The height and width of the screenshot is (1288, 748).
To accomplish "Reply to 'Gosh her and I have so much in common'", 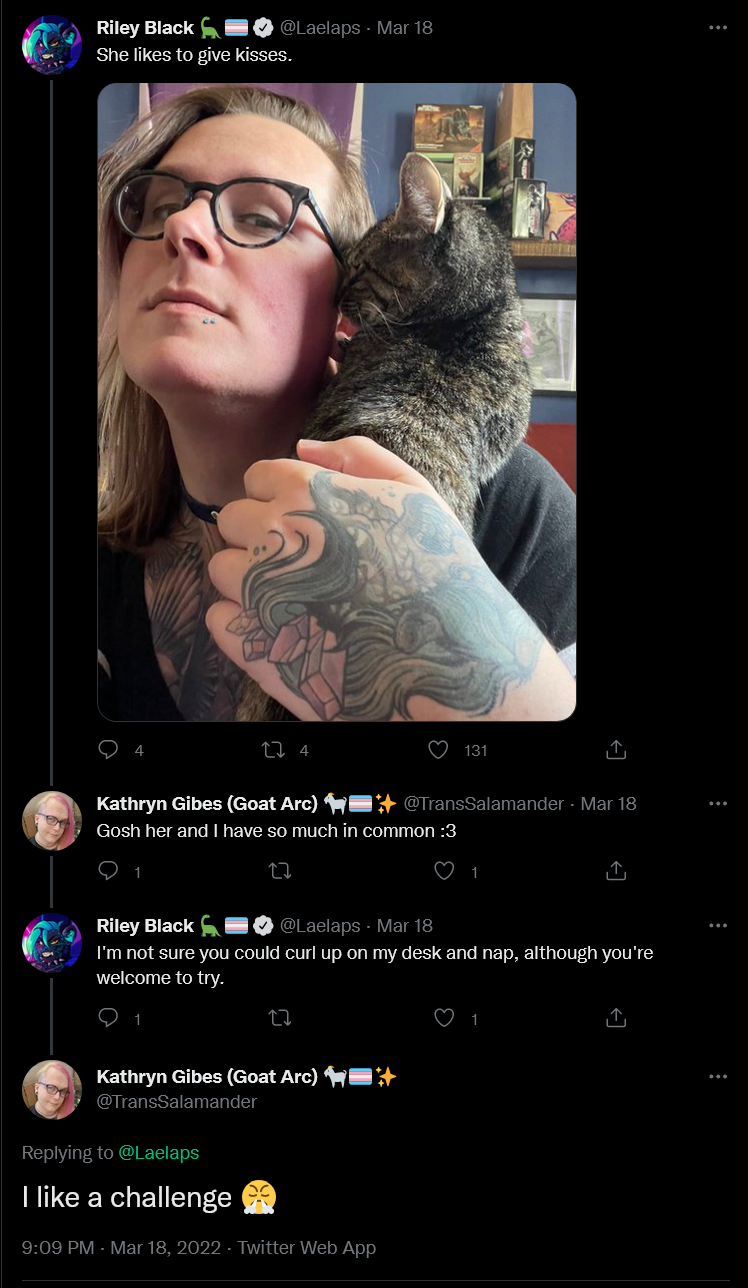I will [109, 871].
